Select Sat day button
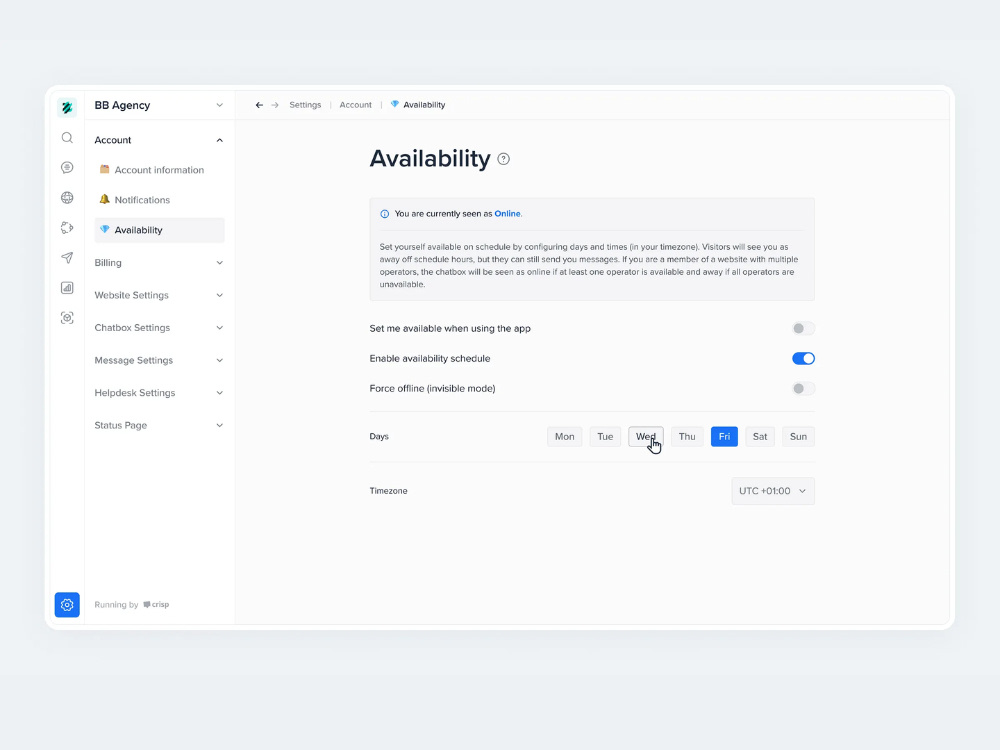 760,437
